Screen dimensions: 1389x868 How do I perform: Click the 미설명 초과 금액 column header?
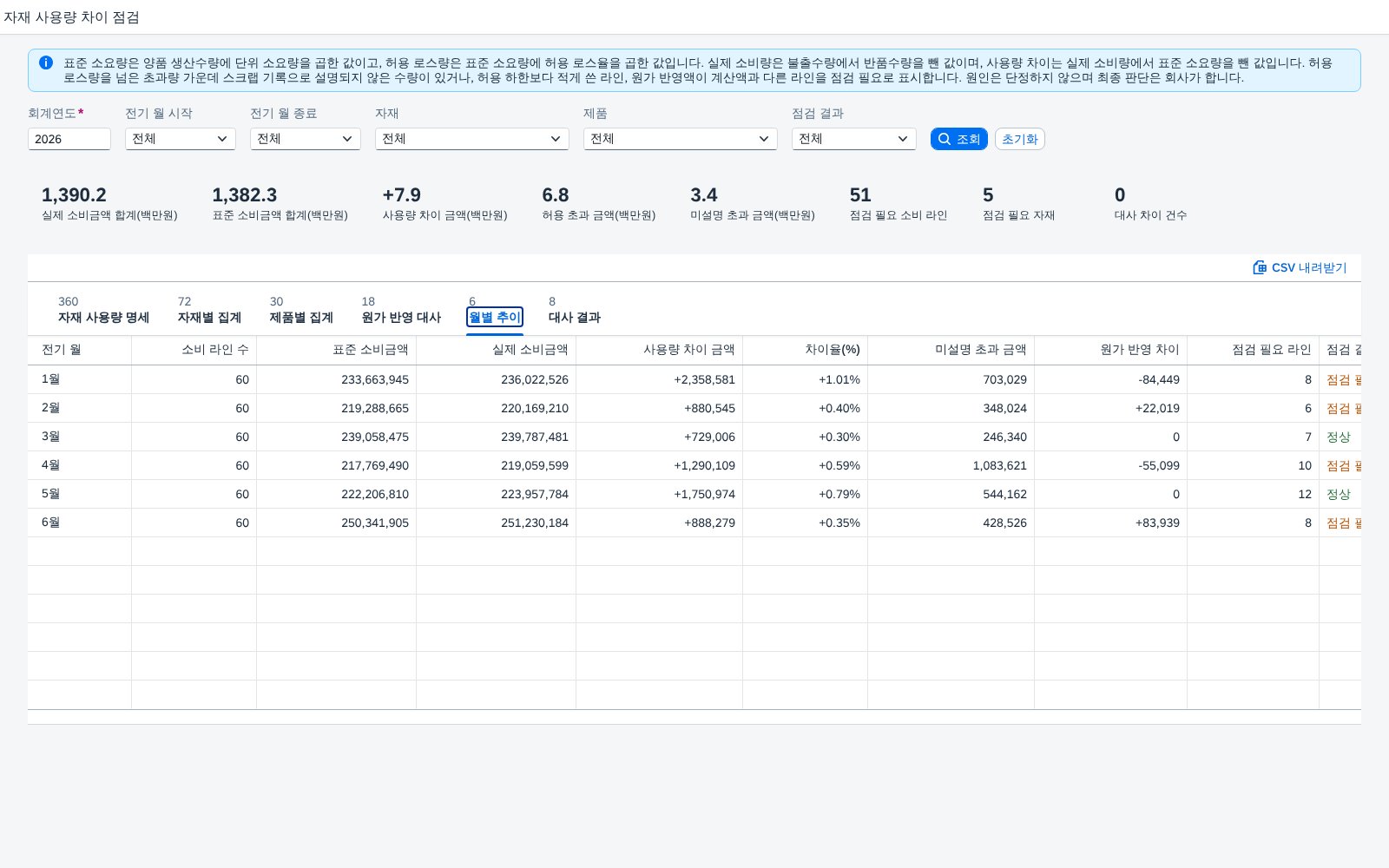[951, 350]
